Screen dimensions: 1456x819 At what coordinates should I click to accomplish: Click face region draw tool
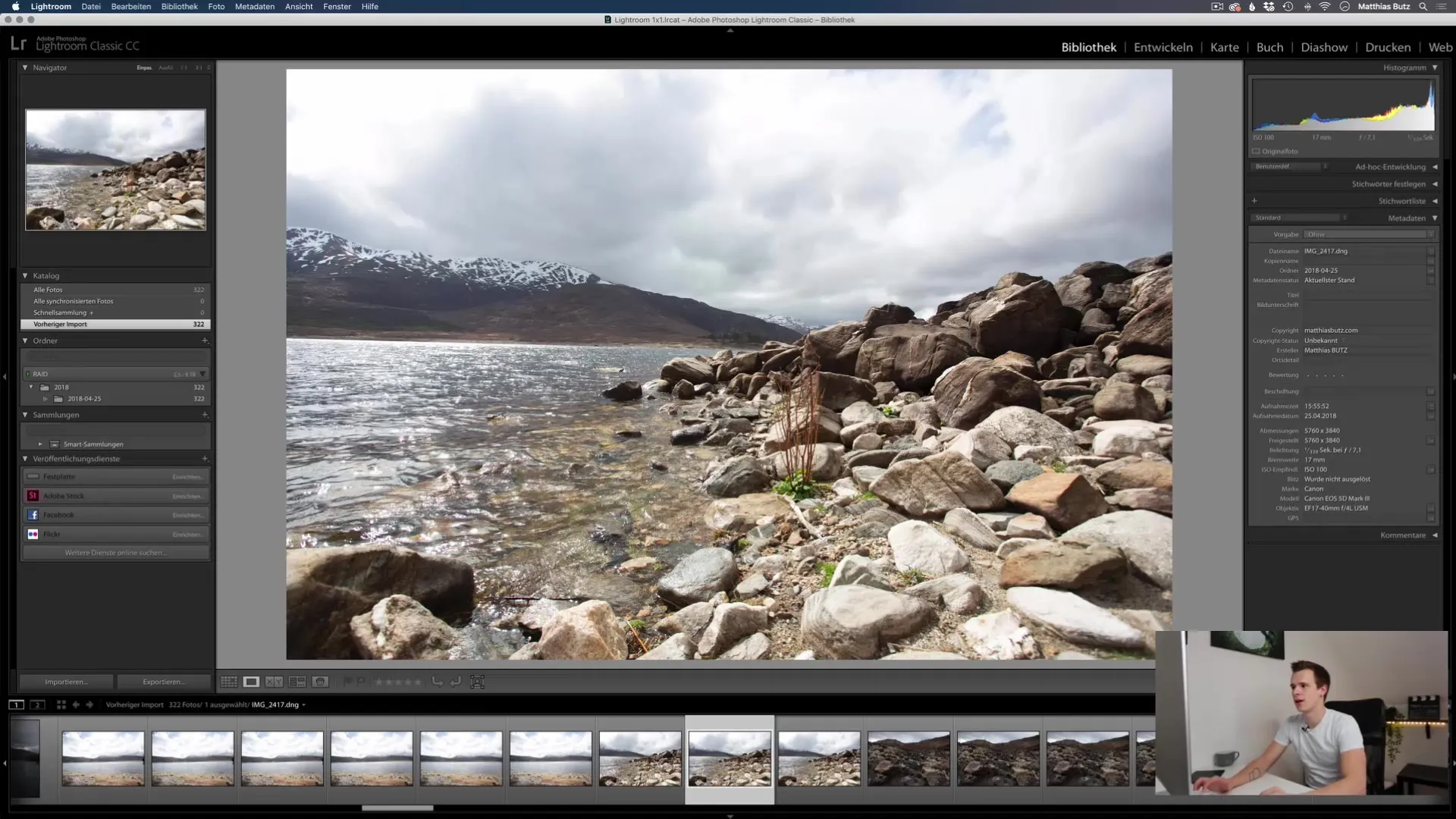pyautogui.click(x=477, y=682)
